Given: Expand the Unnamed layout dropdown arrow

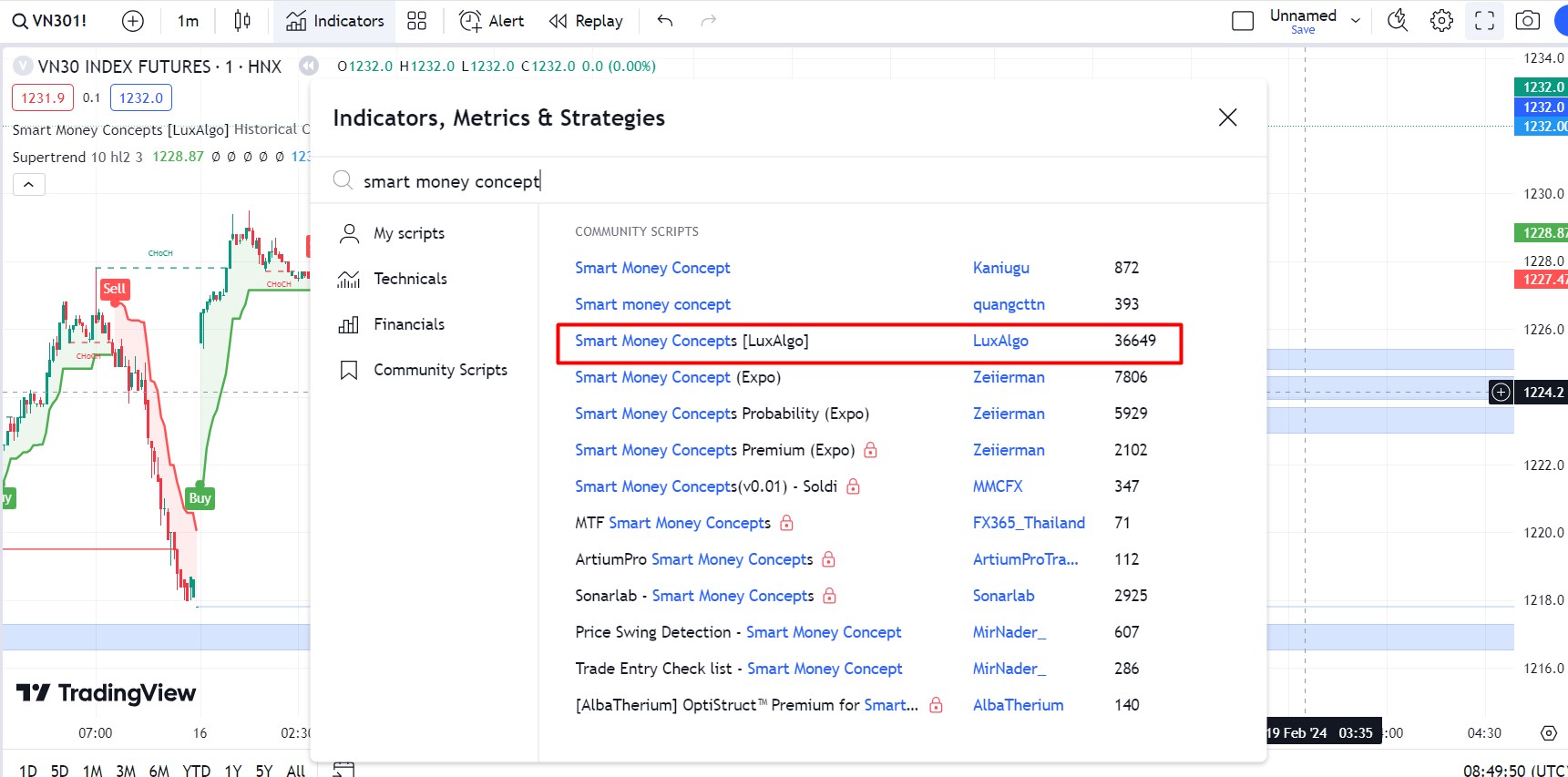Looking at the screenshot, I should pyautogui.click(x=1356, y=21).
